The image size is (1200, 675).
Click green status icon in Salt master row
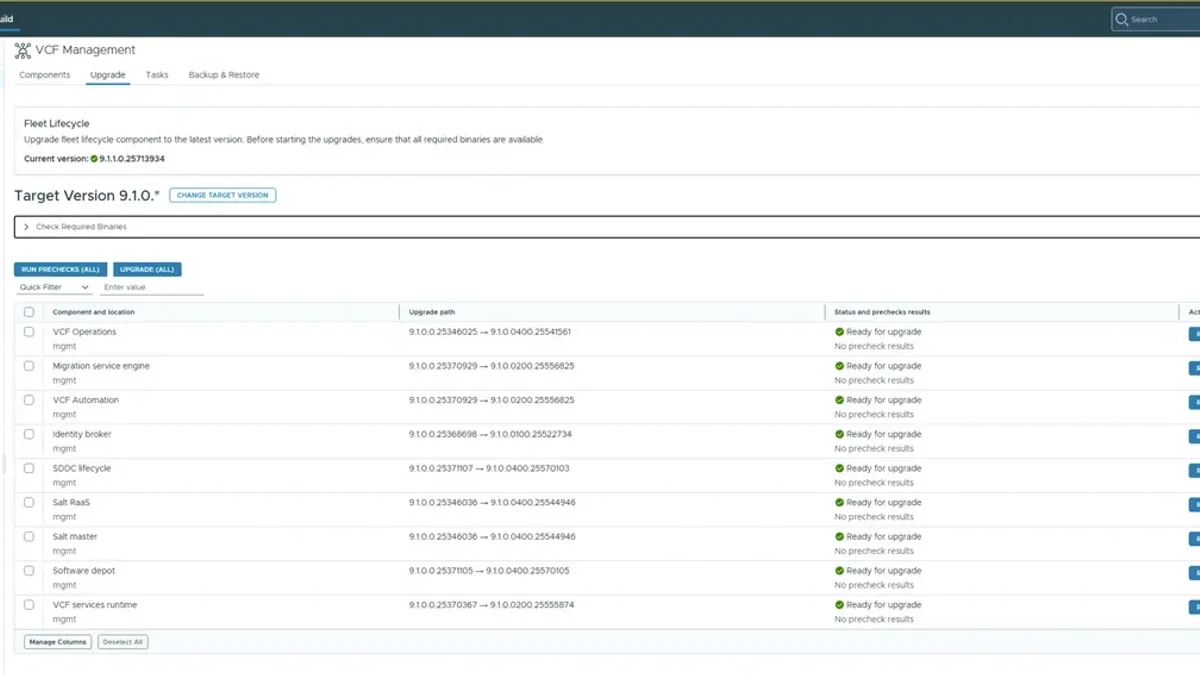point(839,537)
